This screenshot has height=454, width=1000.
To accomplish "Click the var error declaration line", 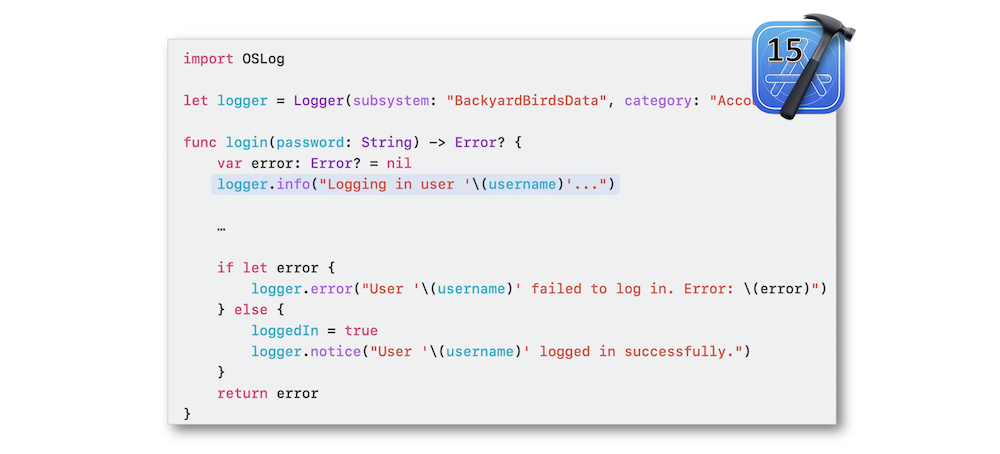I will pos(314,163).
